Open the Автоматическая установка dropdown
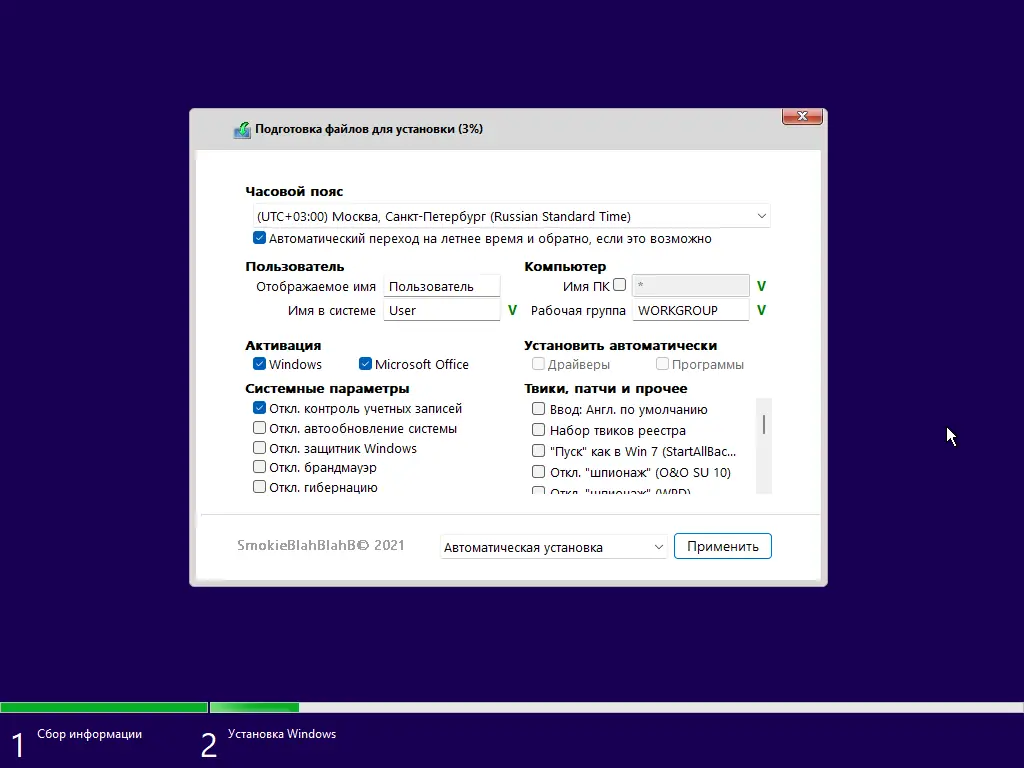This screenshot has width=1024, height=768. [x=658, y=546]
